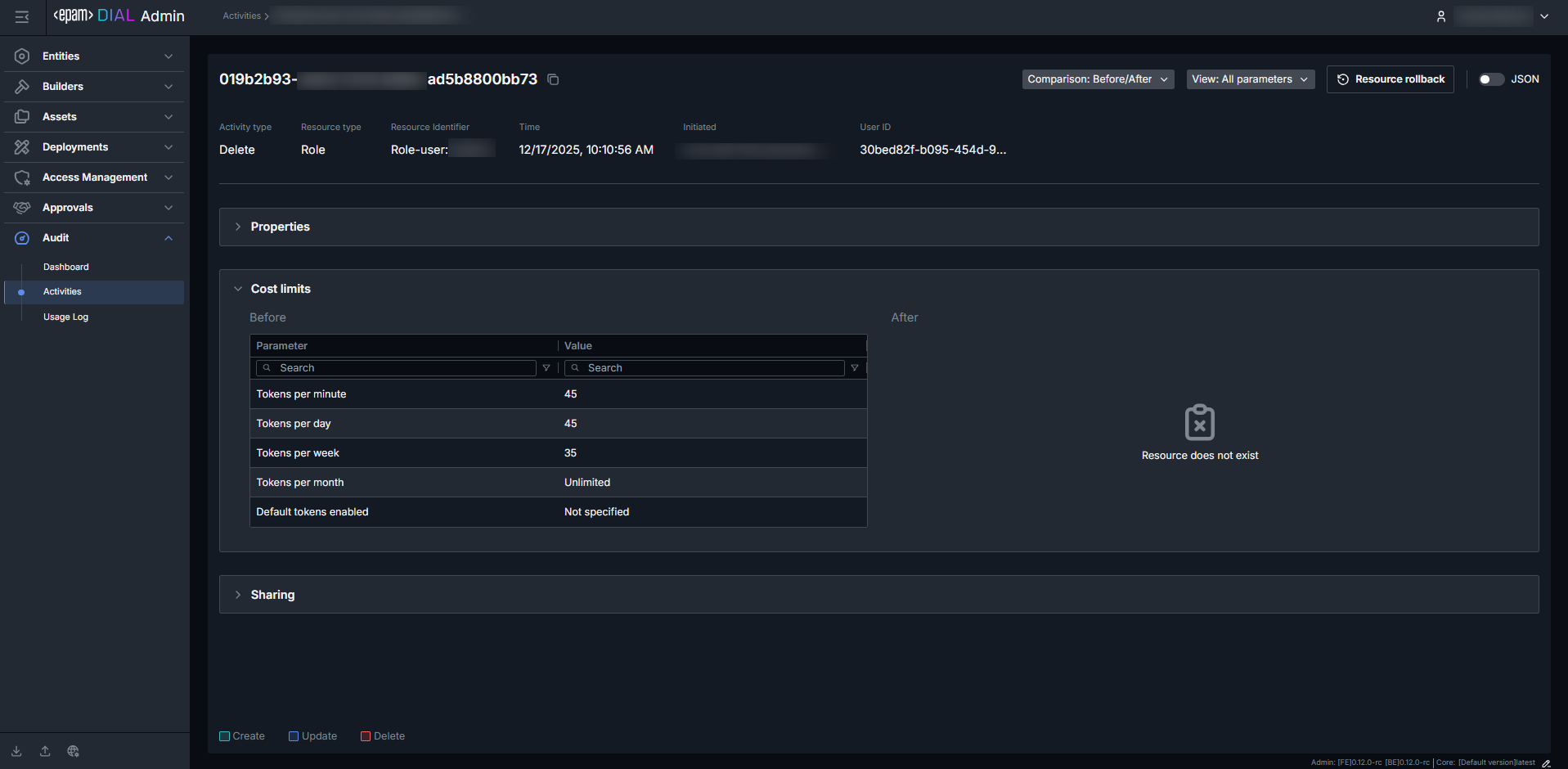Open the Value column filter icon
1568x769 pixels.
tap(855, 368)
